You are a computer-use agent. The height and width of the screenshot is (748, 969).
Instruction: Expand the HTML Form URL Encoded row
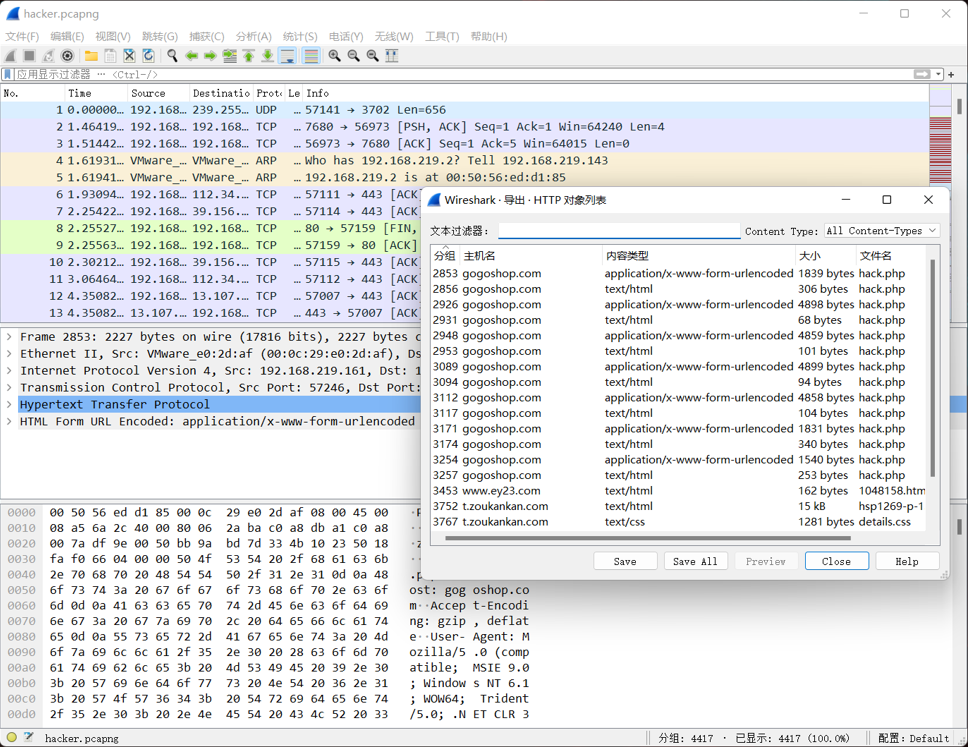point(9,422)
